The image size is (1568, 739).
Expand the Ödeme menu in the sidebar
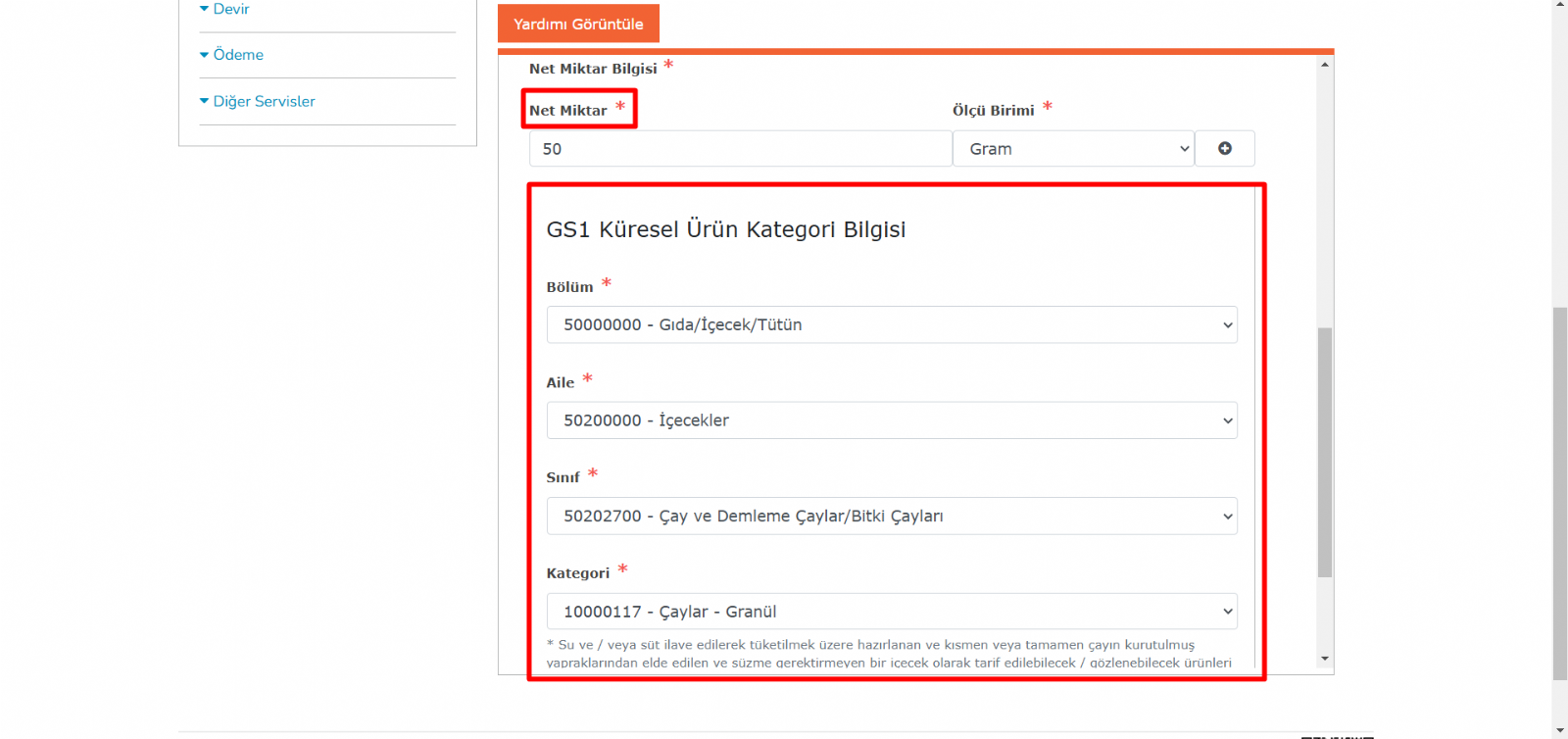pyautogui.click(x=238, y=55)
